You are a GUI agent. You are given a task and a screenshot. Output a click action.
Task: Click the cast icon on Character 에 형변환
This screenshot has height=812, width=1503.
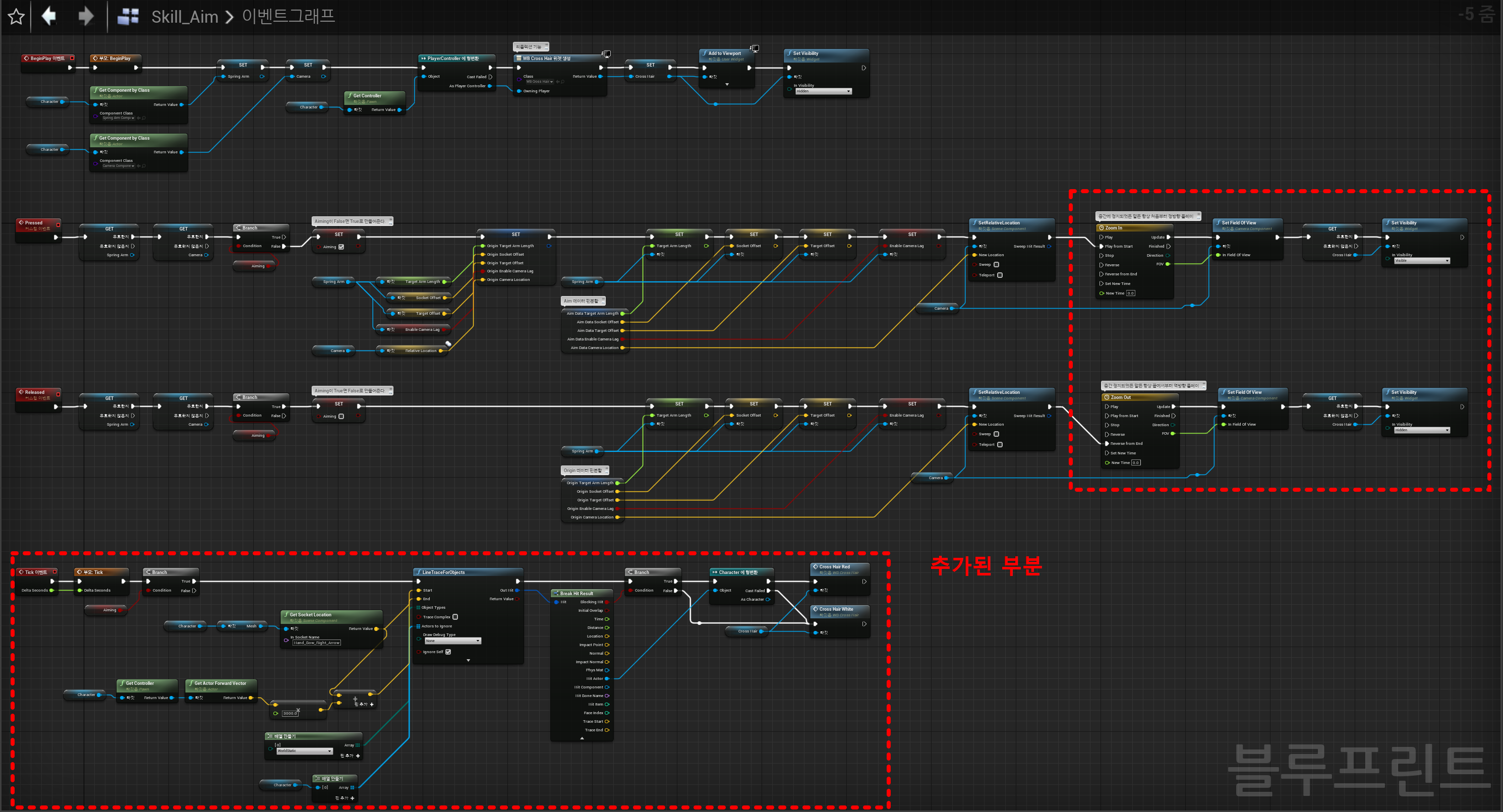715,572
